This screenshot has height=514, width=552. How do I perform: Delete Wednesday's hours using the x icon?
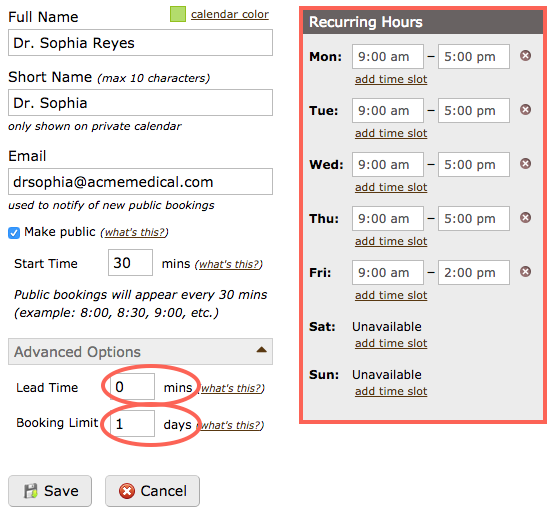point(525,163)
